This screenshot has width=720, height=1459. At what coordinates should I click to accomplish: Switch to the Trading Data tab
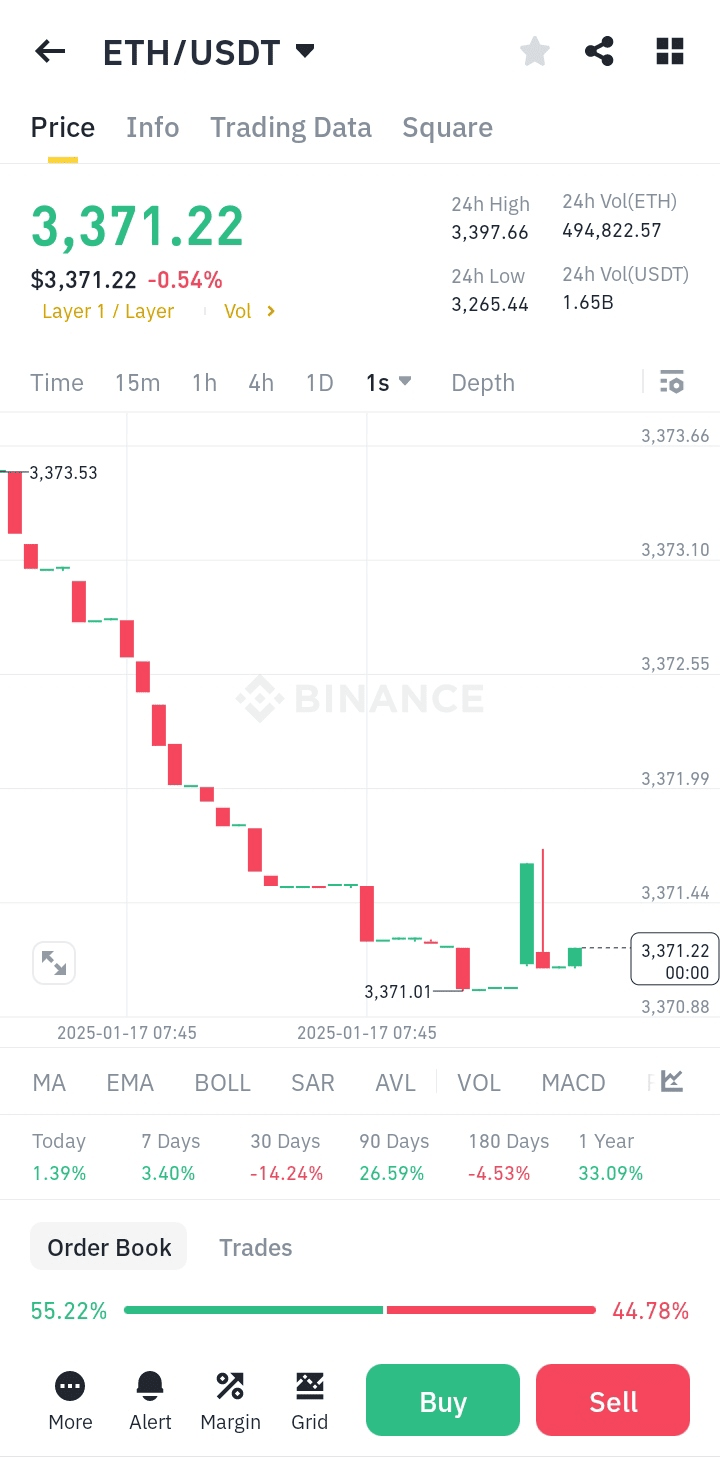click(290, 127)
